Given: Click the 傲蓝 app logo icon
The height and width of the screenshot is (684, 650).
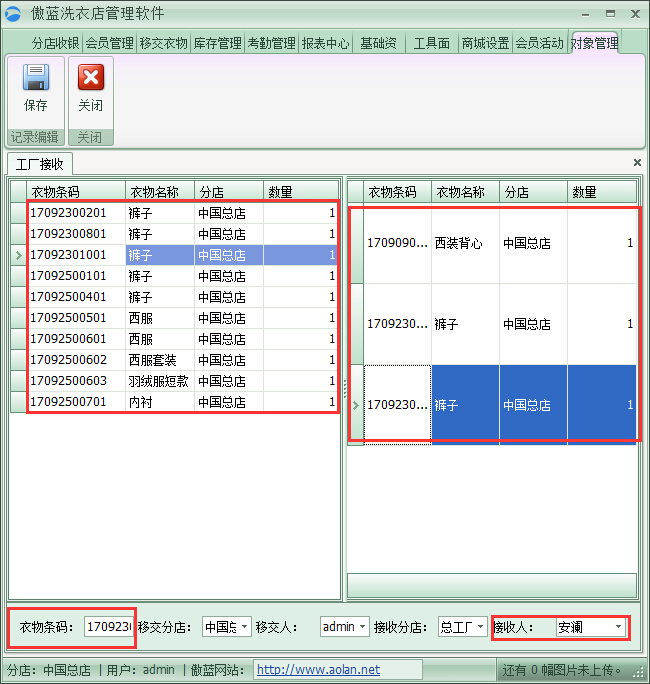Looking at the screenshot, I should pos(13,14).
